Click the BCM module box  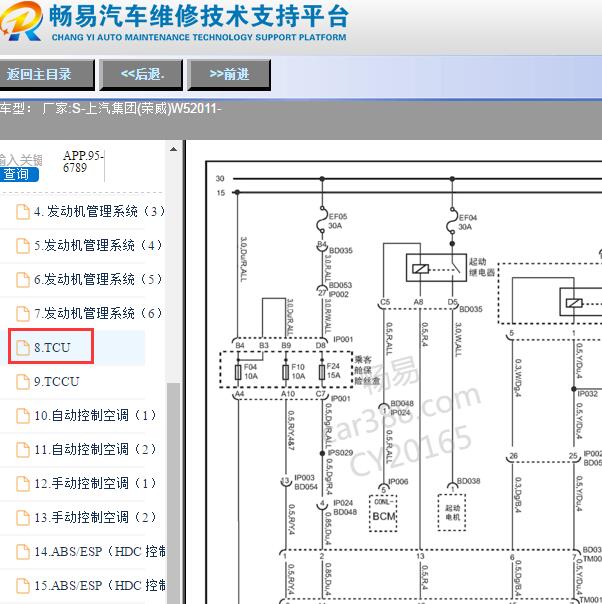[383, 513]
